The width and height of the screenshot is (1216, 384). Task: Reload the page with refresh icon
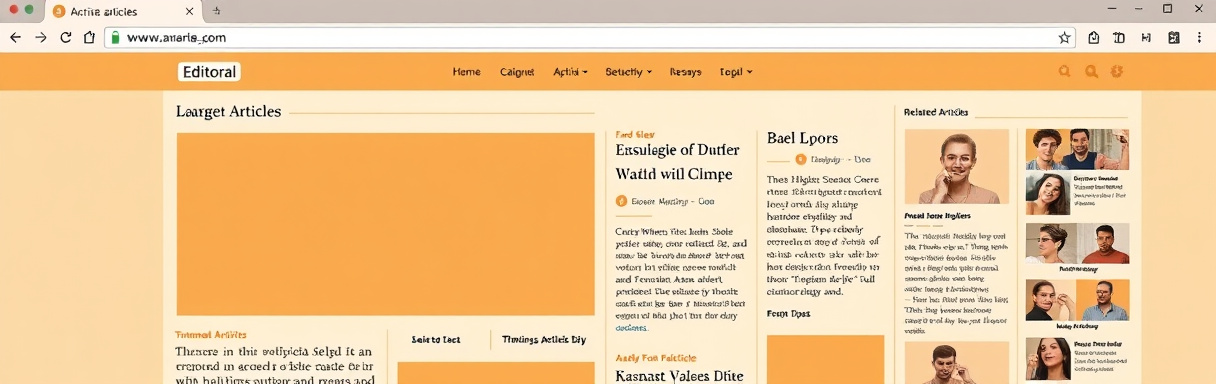pyautogui.click(x=66, y=37)
